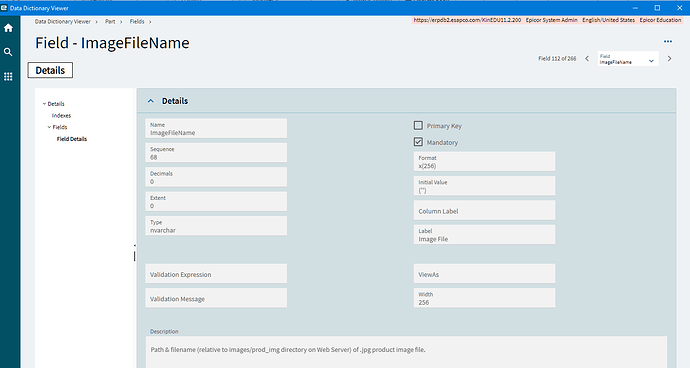Click the Data Dictionary Viewer title icon
The image size is (690, 368).
pos(4,8)
